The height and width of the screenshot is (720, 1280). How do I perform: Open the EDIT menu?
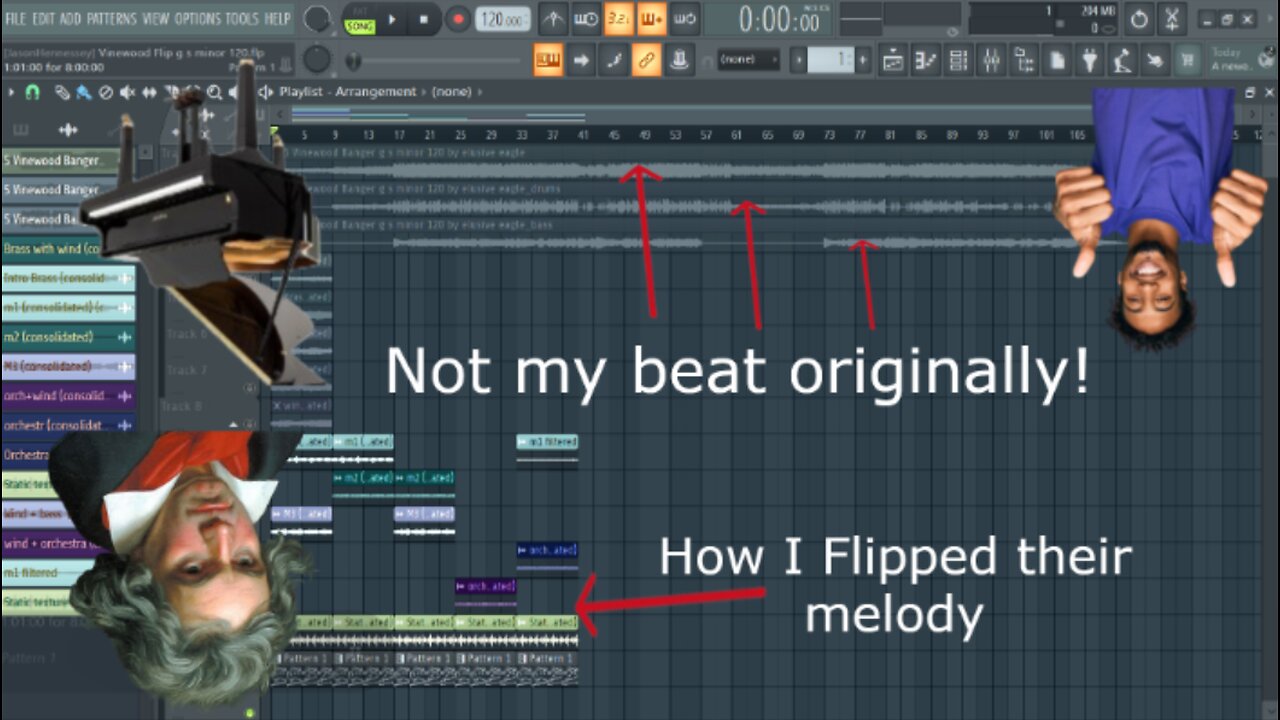tap(43, 18)
